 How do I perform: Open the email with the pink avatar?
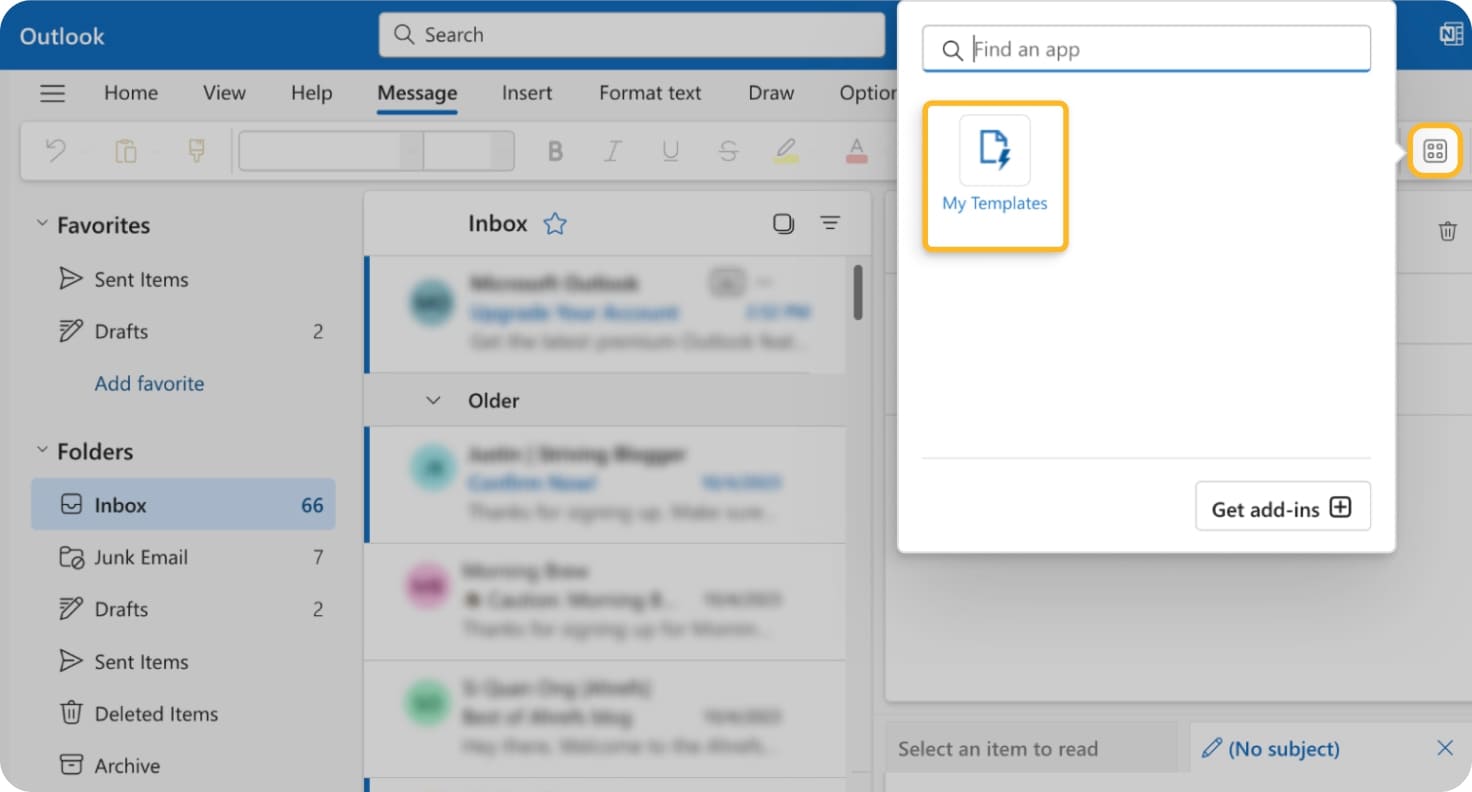point(606,601)
